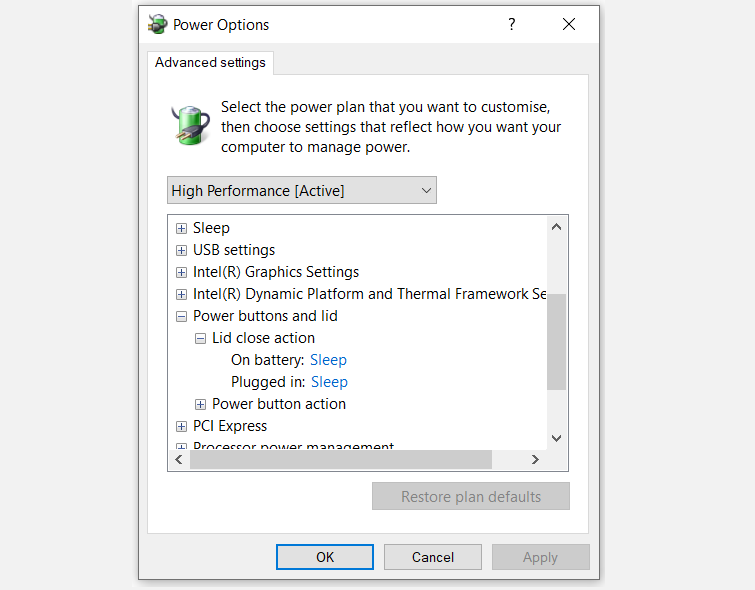Change the Plugged in Sleep value
The height and width of the screenshot is (590, 755).
(329, 382)
